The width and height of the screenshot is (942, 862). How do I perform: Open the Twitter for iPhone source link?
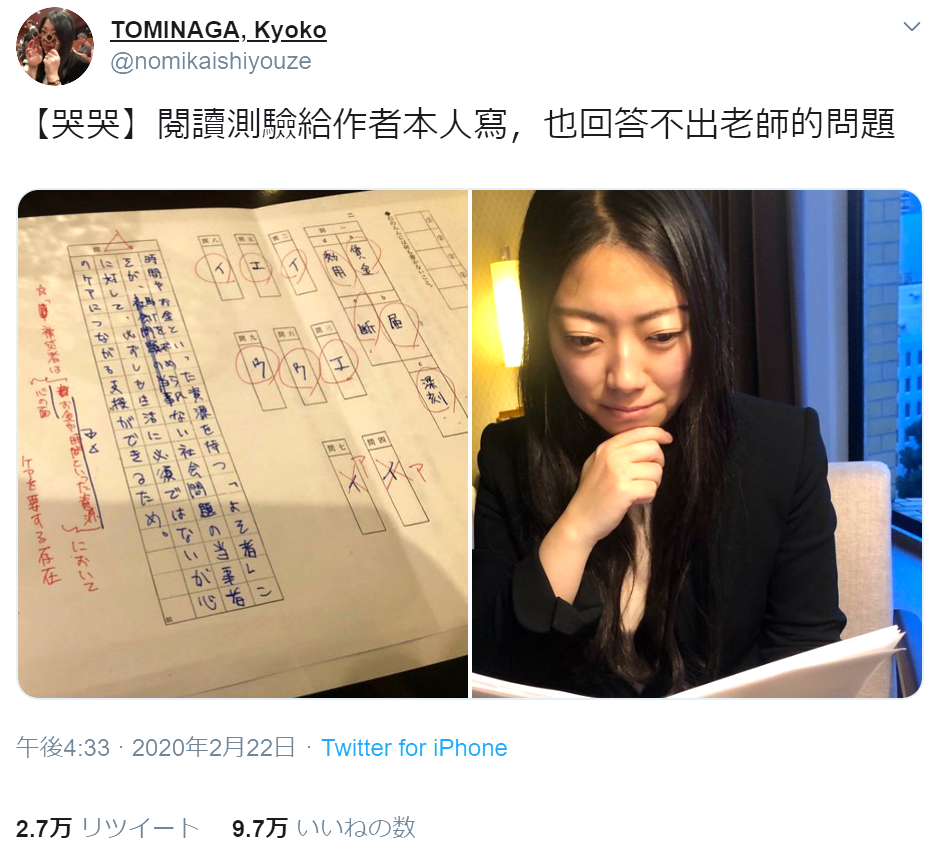click(414, 748)
